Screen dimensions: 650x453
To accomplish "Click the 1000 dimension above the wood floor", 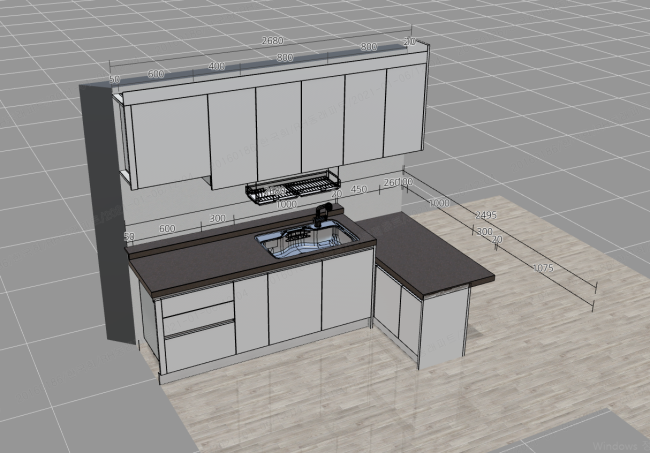I will [439, 203].
